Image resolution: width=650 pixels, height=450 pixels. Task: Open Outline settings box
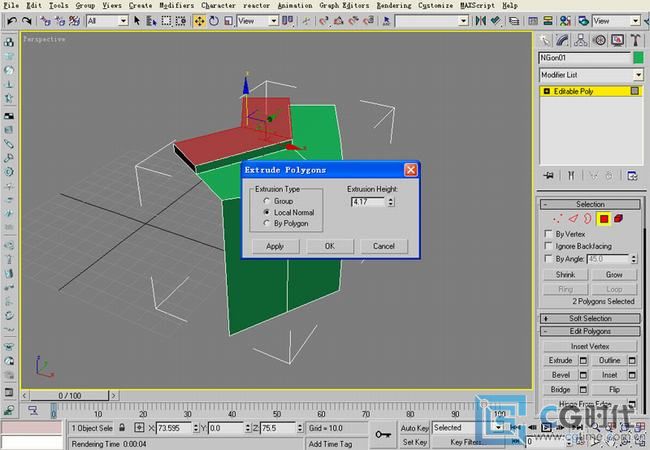click(x=632, y=360)
